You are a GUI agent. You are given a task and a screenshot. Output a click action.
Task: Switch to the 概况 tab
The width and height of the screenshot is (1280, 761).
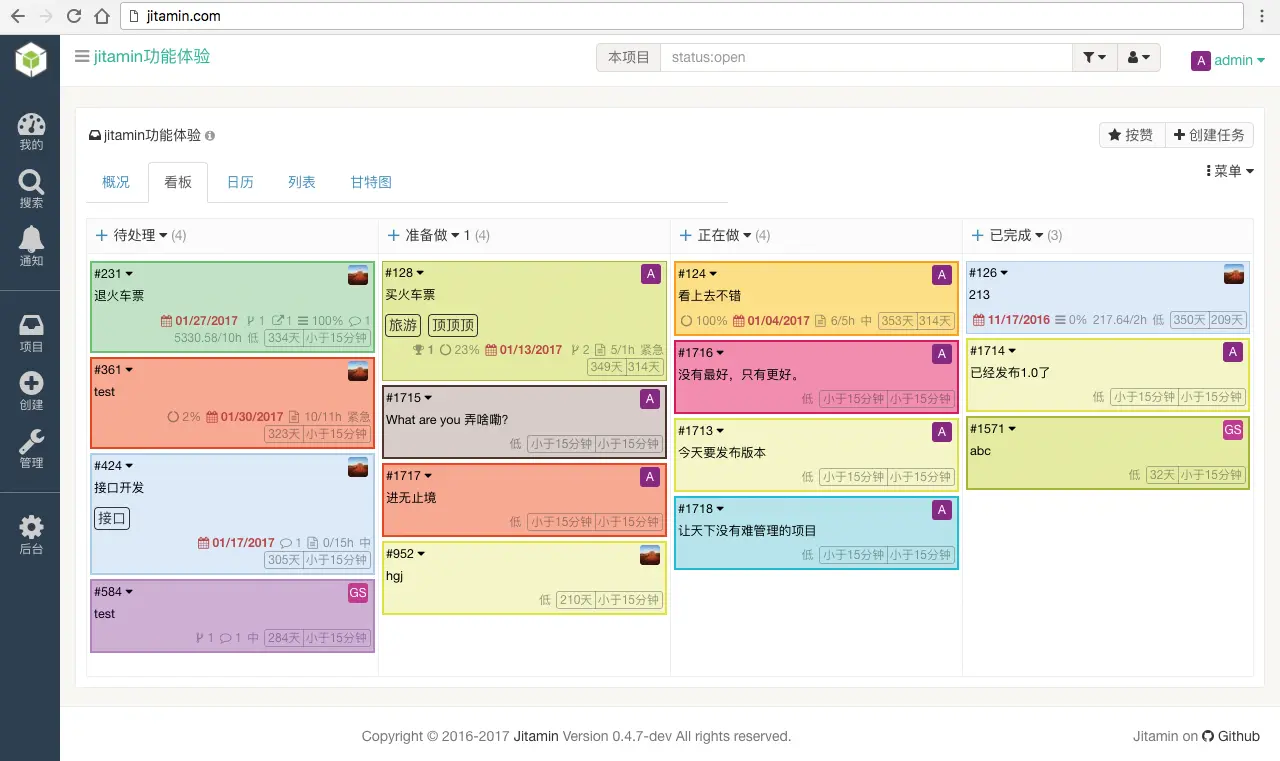coord(116,182)
